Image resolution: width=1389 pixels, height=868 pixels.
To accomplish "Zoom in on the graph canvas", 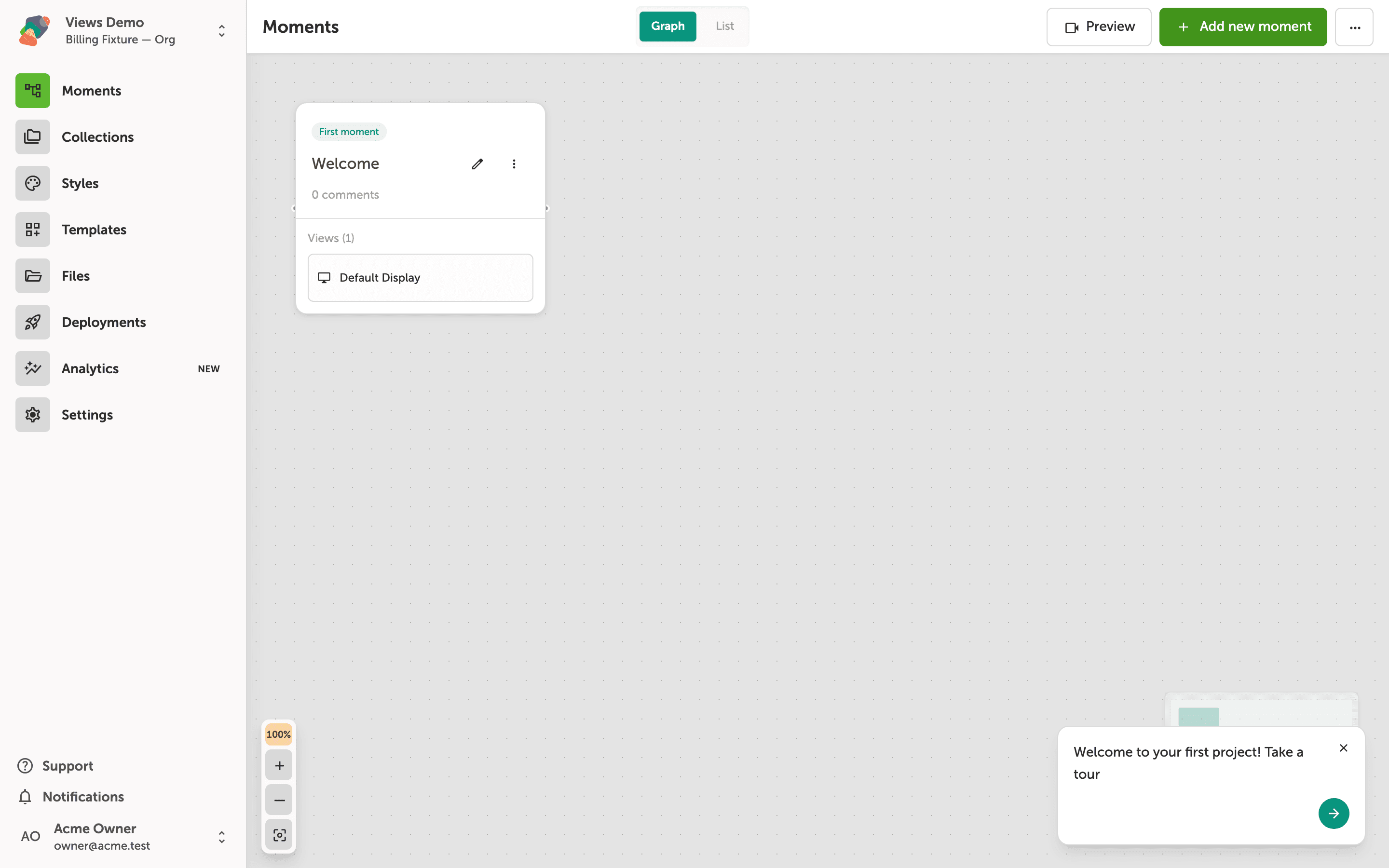I will [279, 766].
